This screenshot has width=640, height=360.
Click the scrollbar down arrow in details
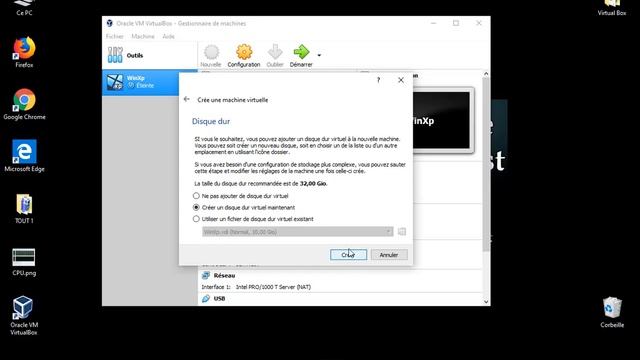coord(486,302)
